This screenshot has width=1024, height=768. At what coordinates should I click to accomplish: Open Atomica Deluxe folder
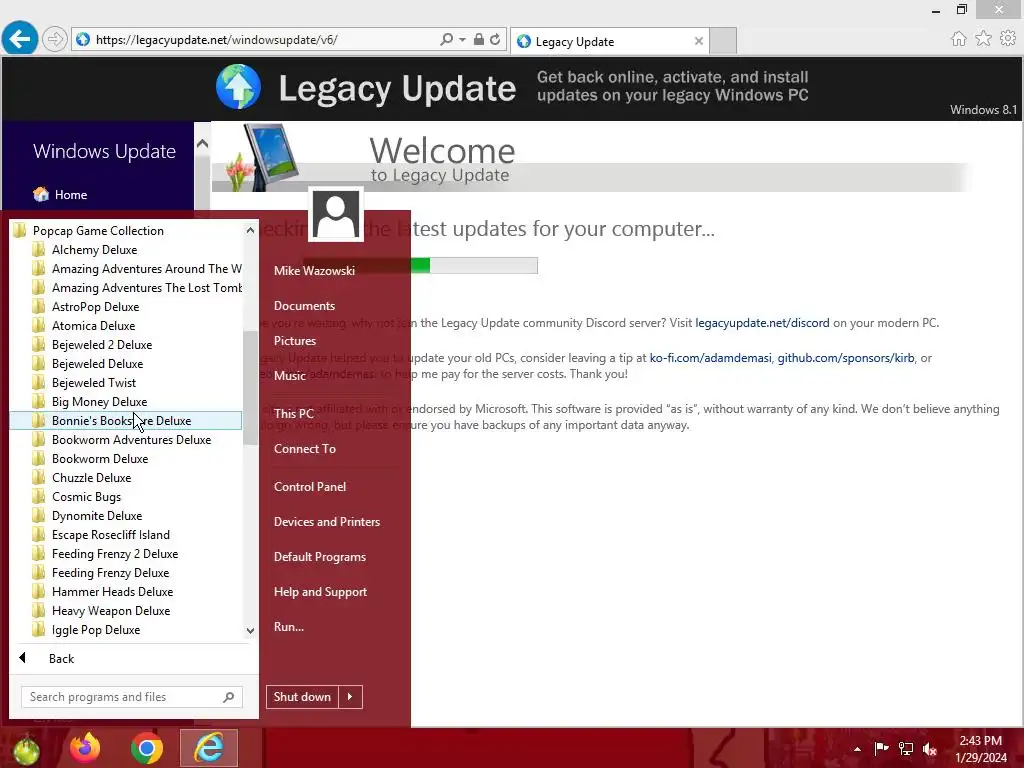[x=125, y=325]
